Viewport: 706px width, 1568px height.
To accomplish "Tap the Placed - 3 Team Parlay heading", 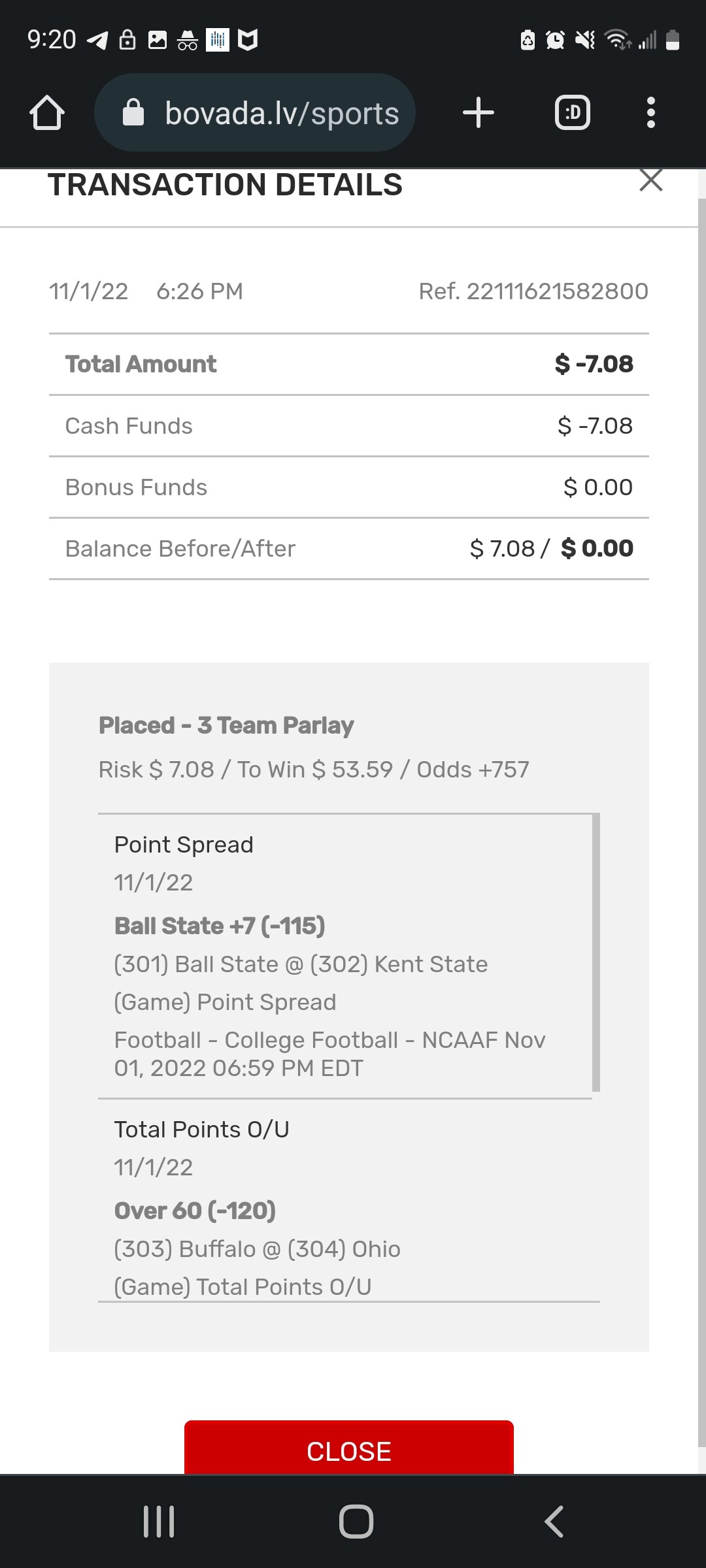I will pos(226,725).
